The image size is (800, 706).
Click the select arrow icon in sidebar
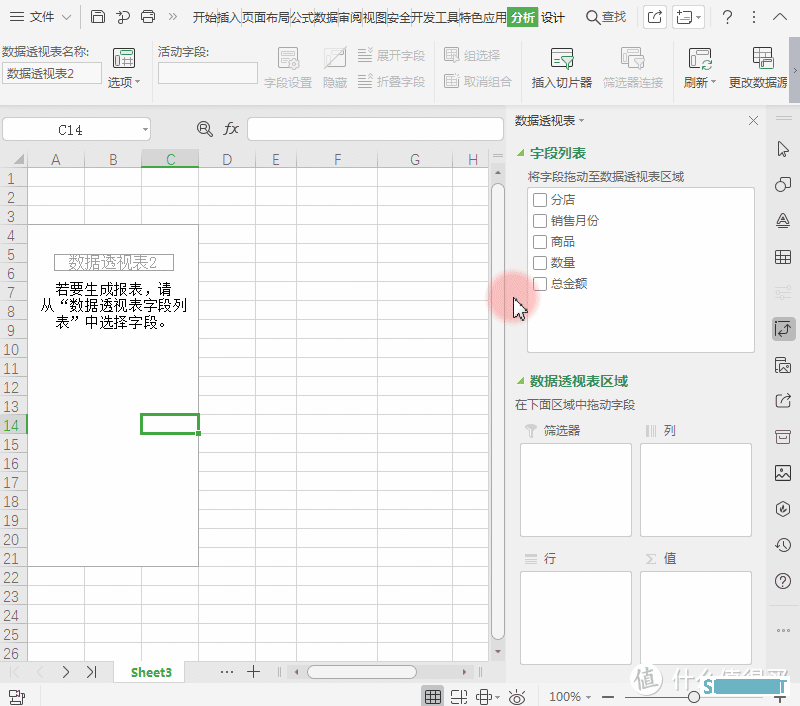(783, 149)
